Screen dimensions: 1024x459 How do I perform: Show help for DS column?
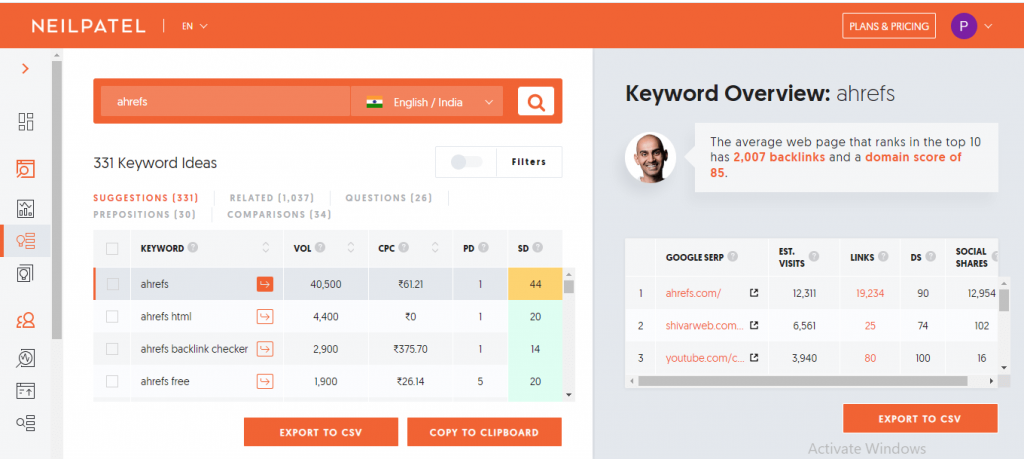(x=930, y=257)
